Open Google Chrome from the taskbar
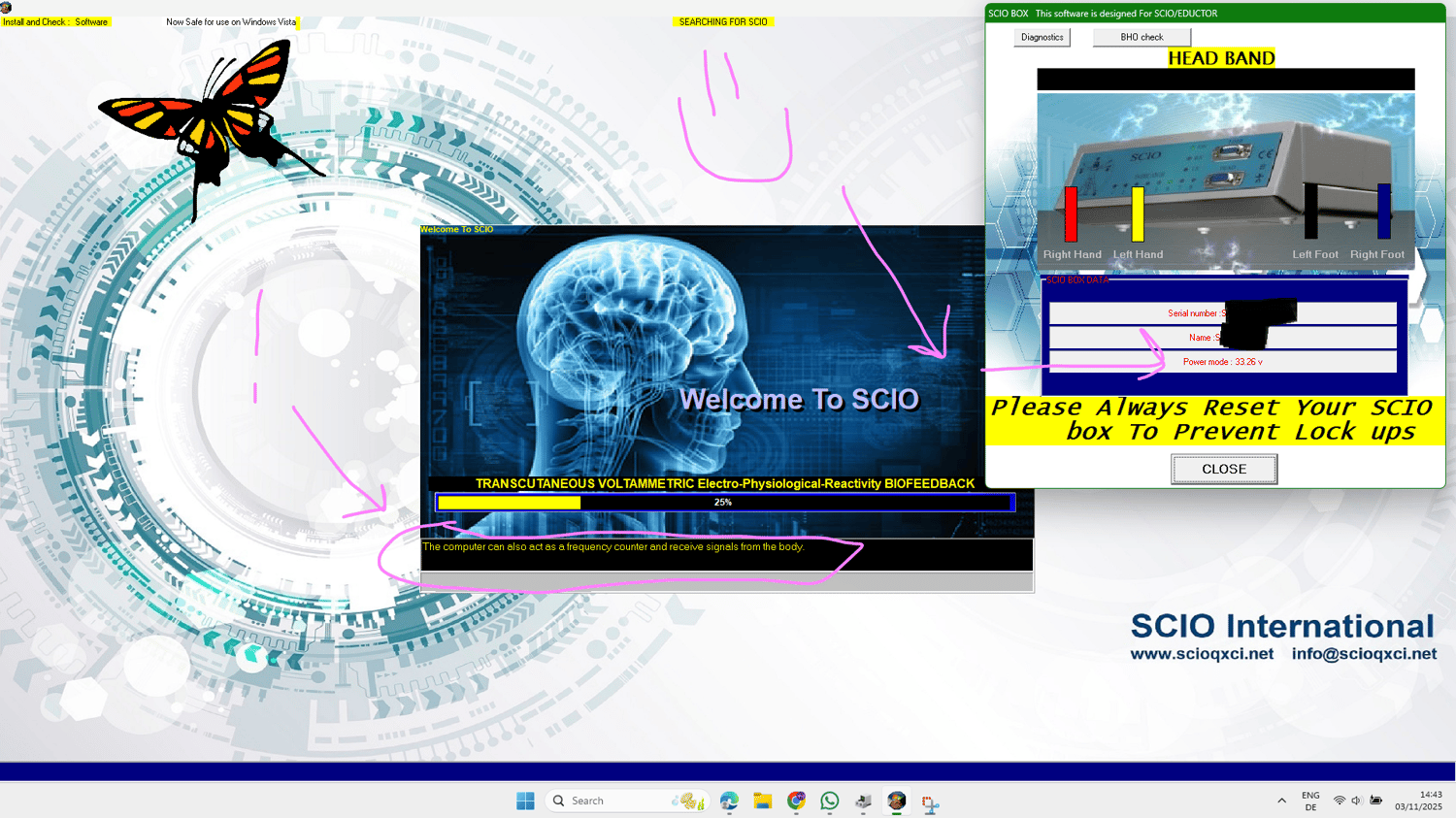The width and height of the screenshot is (1456, 818). tap(796, 801)
